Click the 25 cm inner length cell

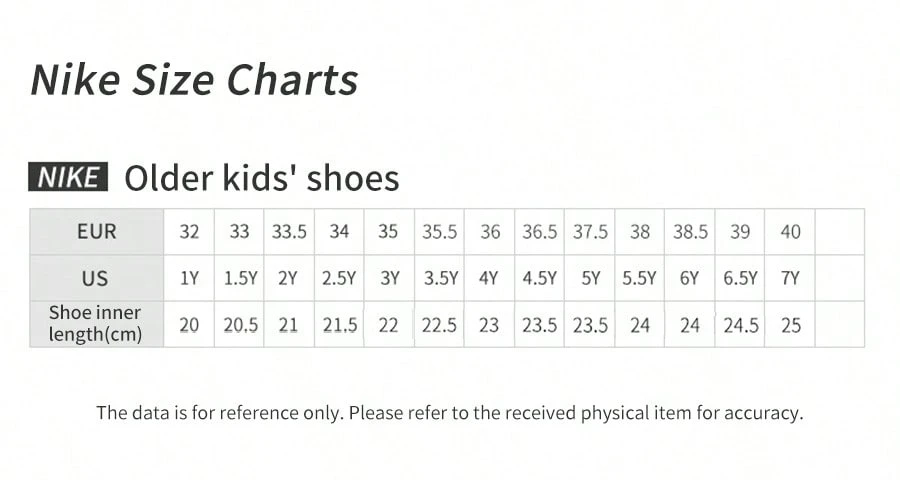(790, 325)
